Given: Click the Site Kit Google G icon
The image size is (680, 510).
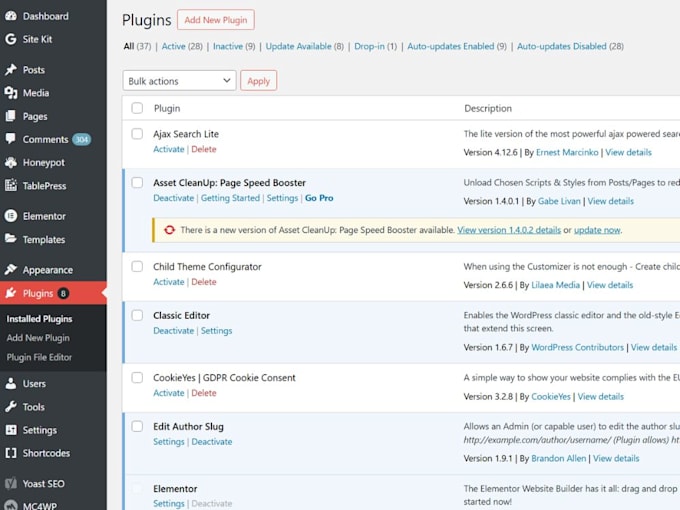Looking at the screenshot, I should pos(11,39).
